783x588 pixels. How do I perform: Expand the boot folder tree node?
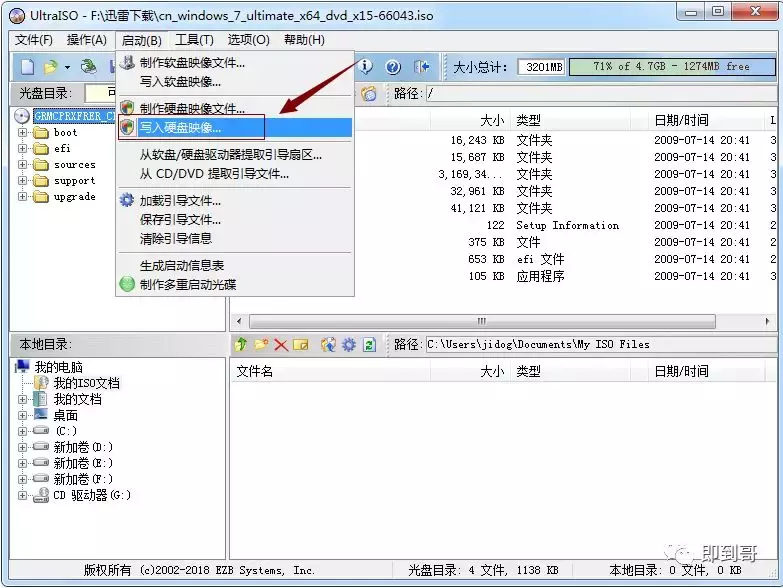(x=22, y=132)
